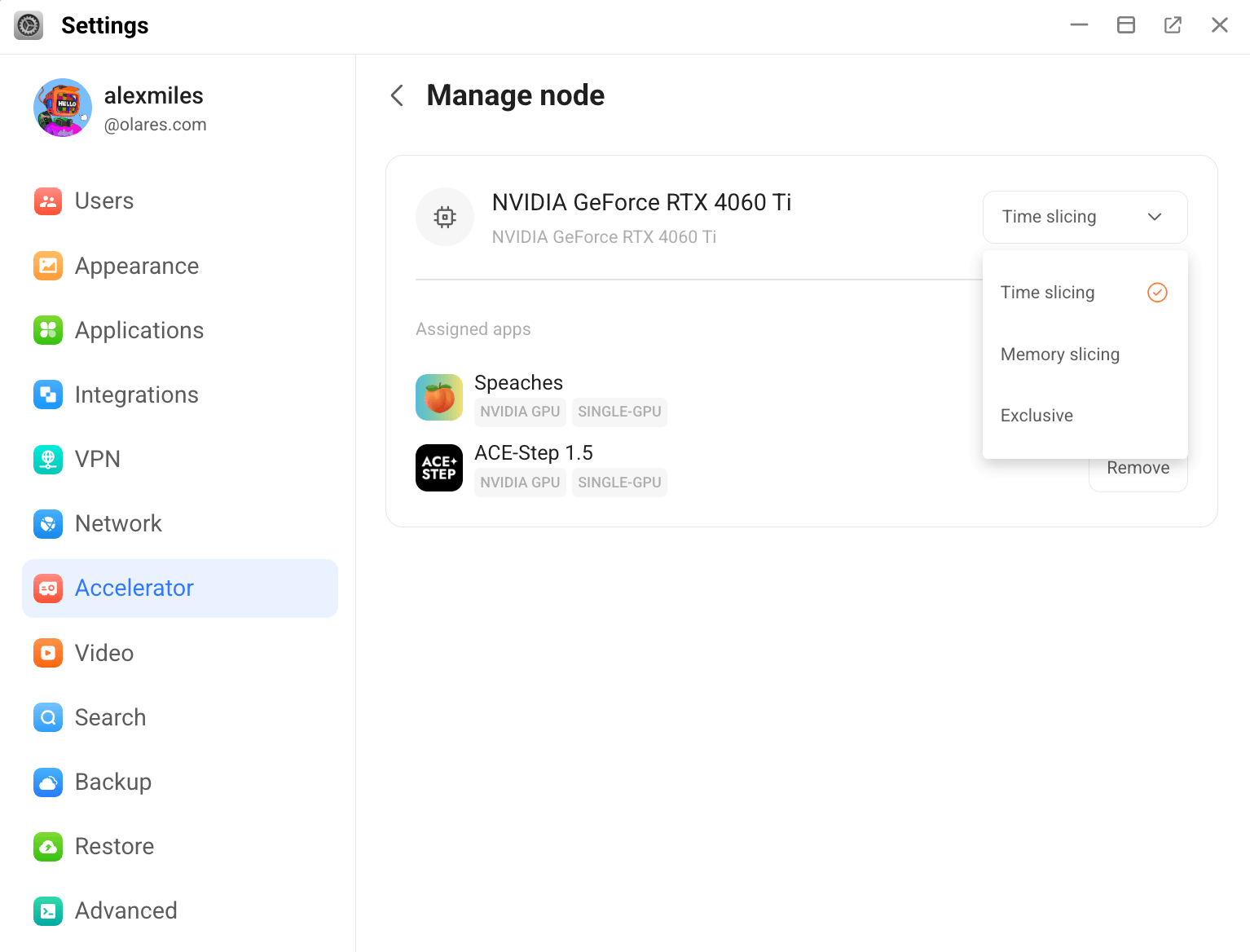This screenshot has width=1250, height=952.
Task: Open the Users settings icon
Action: 48,201
